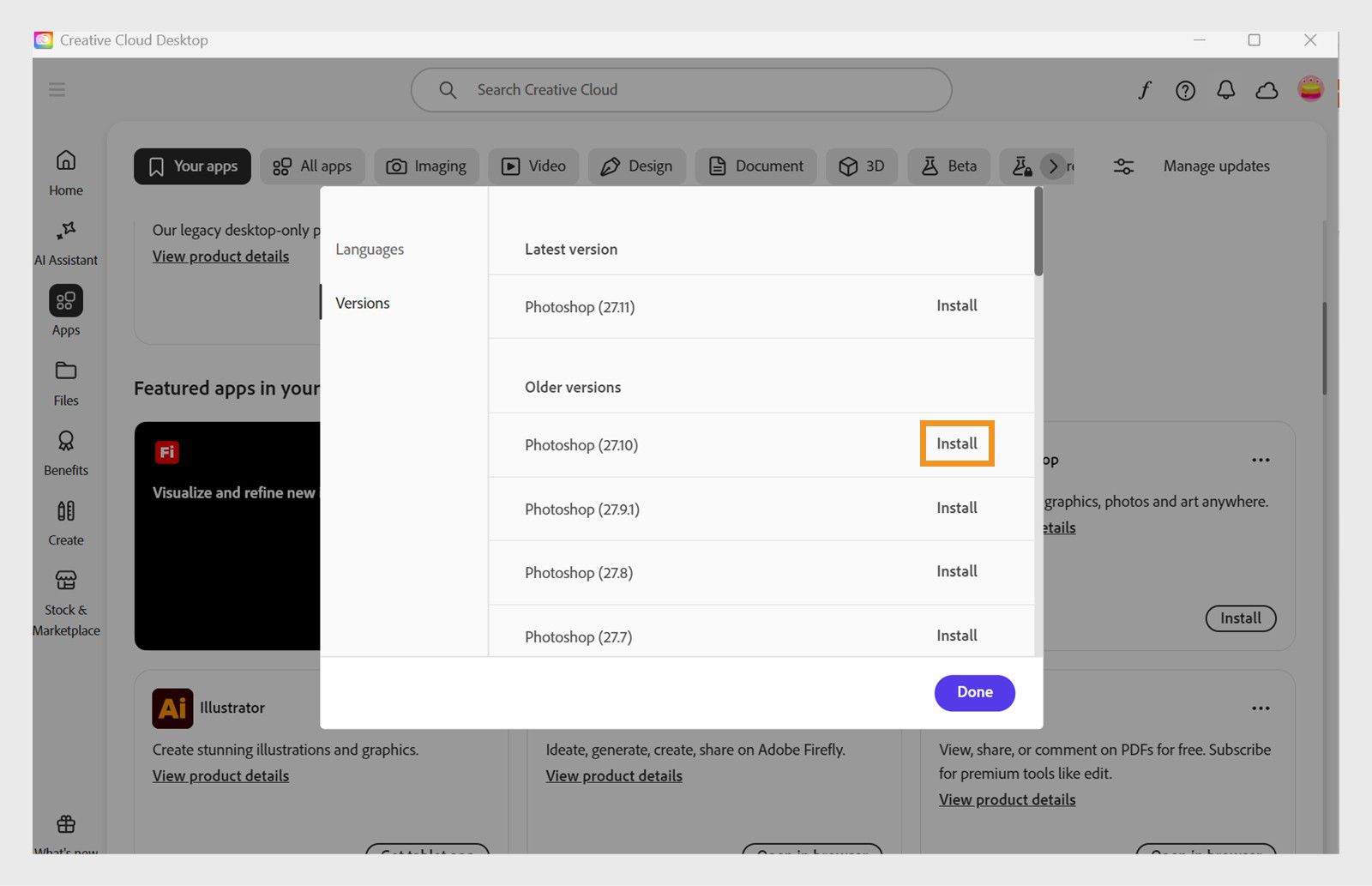Install Photoshop (27.9.1)
The height and width of the screenshot is (886, 1372).
click(957, 508)
